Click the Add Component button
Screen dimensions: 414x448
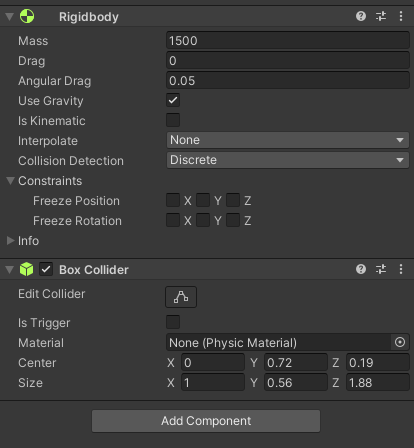point(206,421)
